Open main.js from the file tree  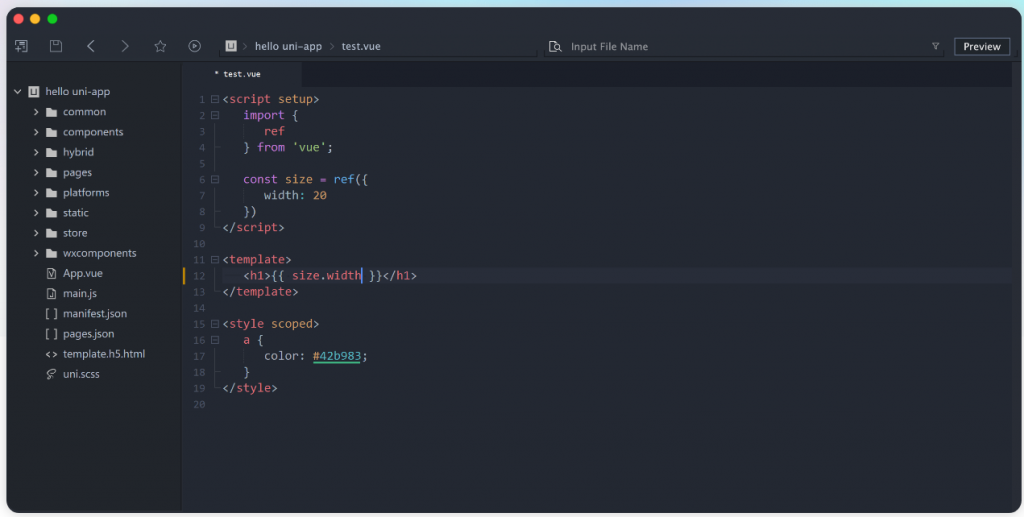[80, 294]
